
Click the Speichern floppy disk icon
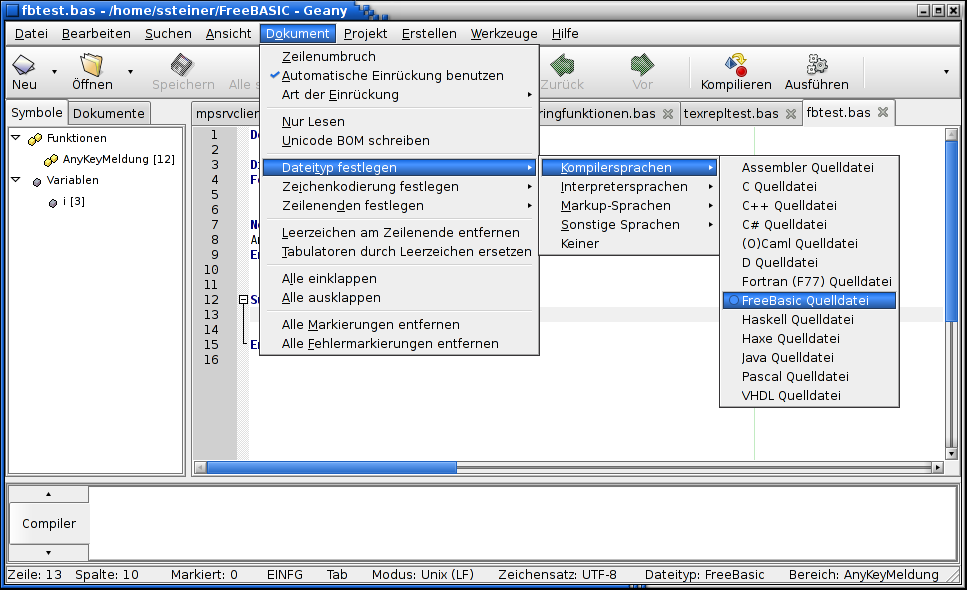click(182, 64)
